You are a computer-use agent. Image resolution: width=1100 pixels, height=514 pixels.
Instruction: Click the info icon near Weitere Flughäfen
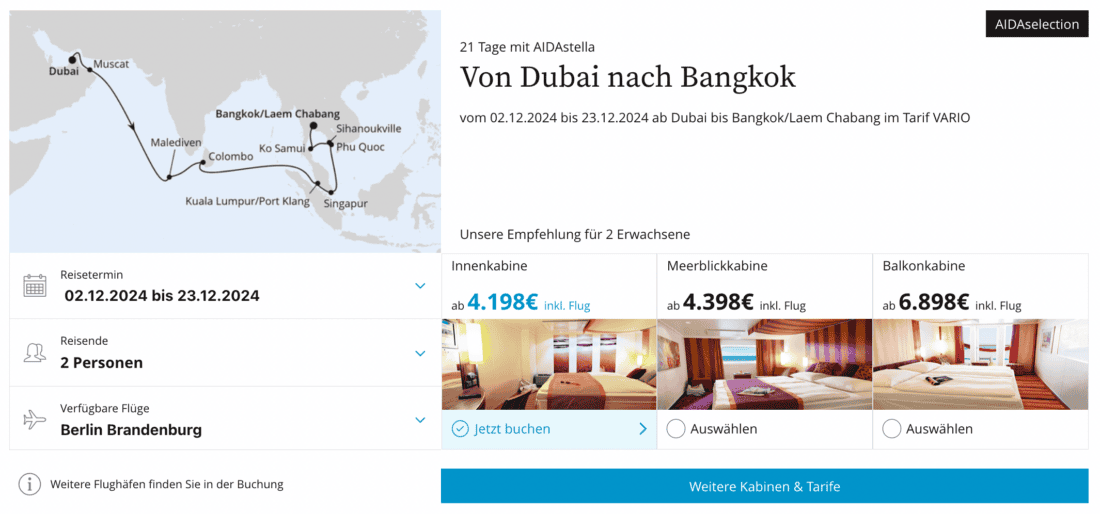coord(30,485)
